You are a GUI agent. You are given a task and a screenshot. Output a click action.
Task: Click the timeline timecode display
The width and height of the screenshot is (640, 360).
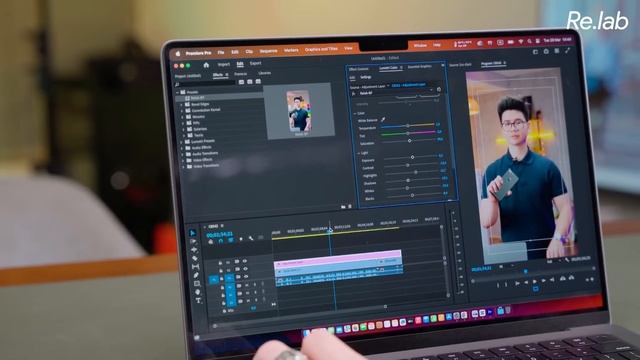(x=220, y=235)
